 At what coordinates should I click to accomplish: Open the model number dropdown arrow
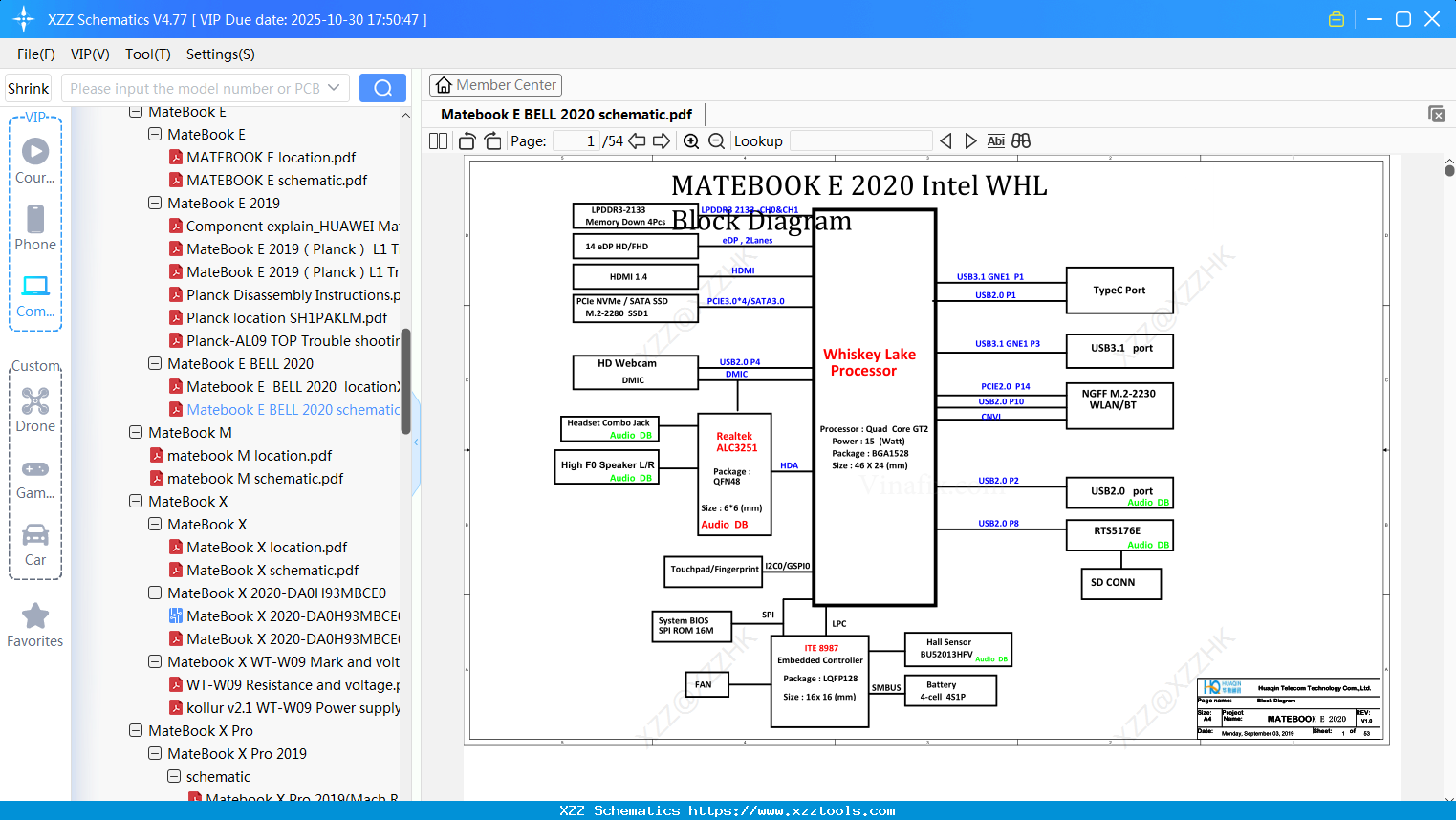334,88
